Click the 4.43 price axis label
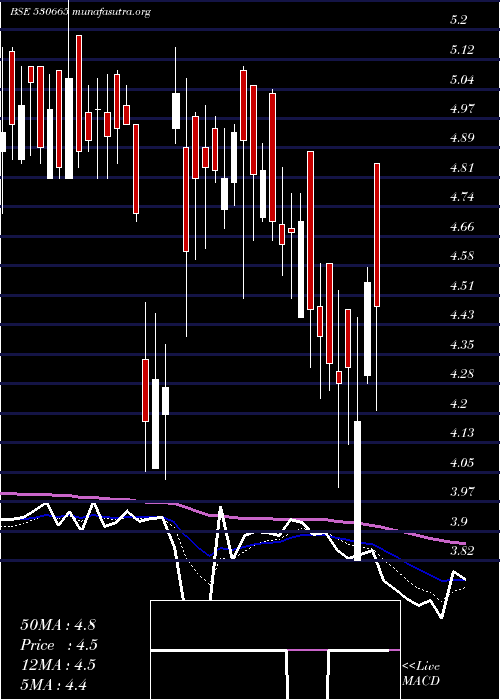Viewport: 500px width, 700px height. pyautogui.click(x=462, y=315)
